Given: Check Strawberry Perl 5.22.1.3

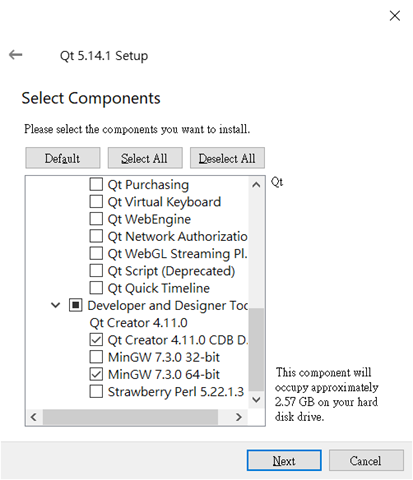Looking at the screenshot, I should [96, 392].
